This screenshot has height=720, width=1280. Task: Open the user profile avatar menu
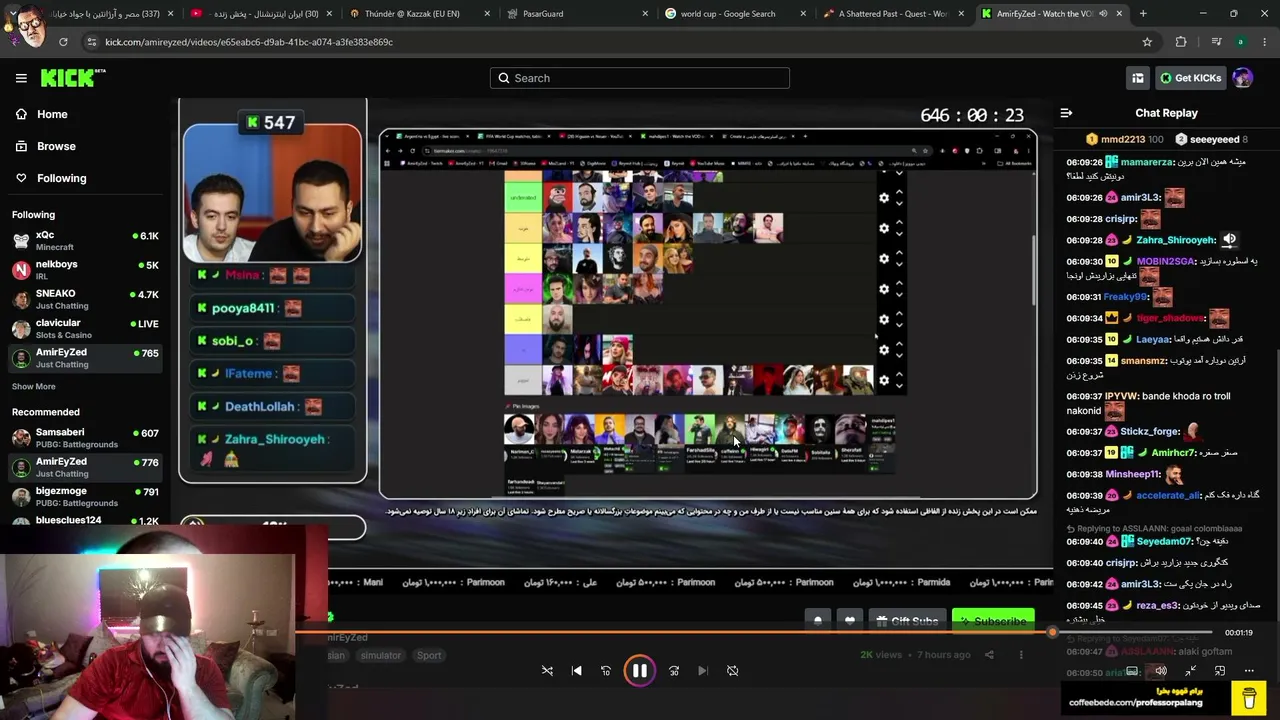[x=1242, y=78]
